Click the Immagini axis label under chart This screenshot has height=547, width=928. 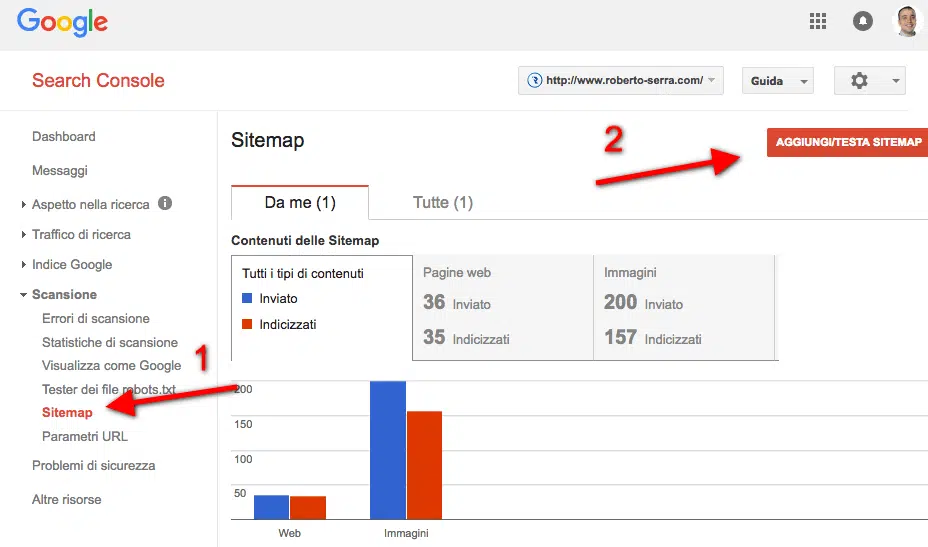pos(406,533)
